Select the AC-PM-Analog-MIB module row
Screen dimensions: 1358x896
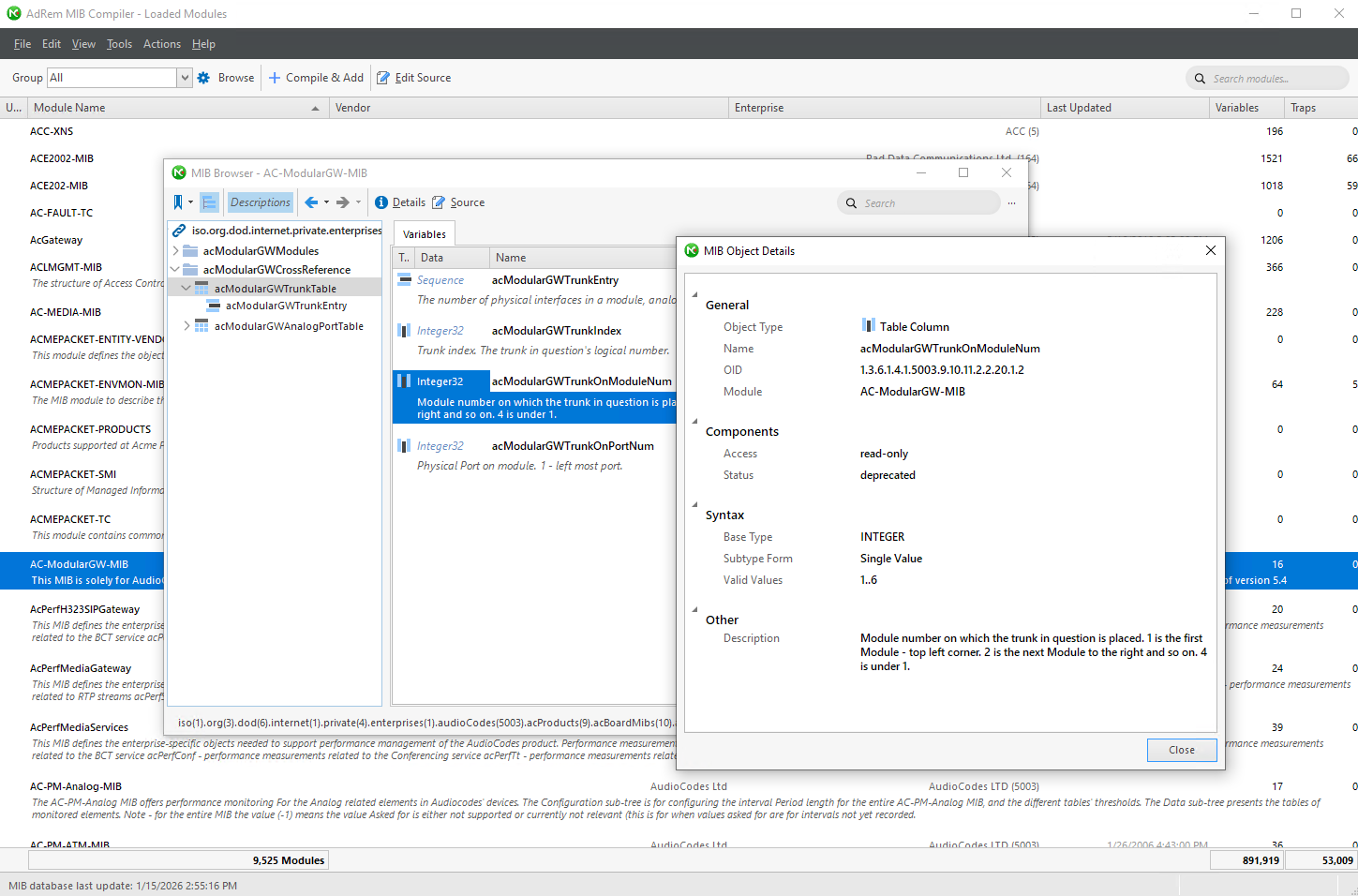tap(679, 800)
